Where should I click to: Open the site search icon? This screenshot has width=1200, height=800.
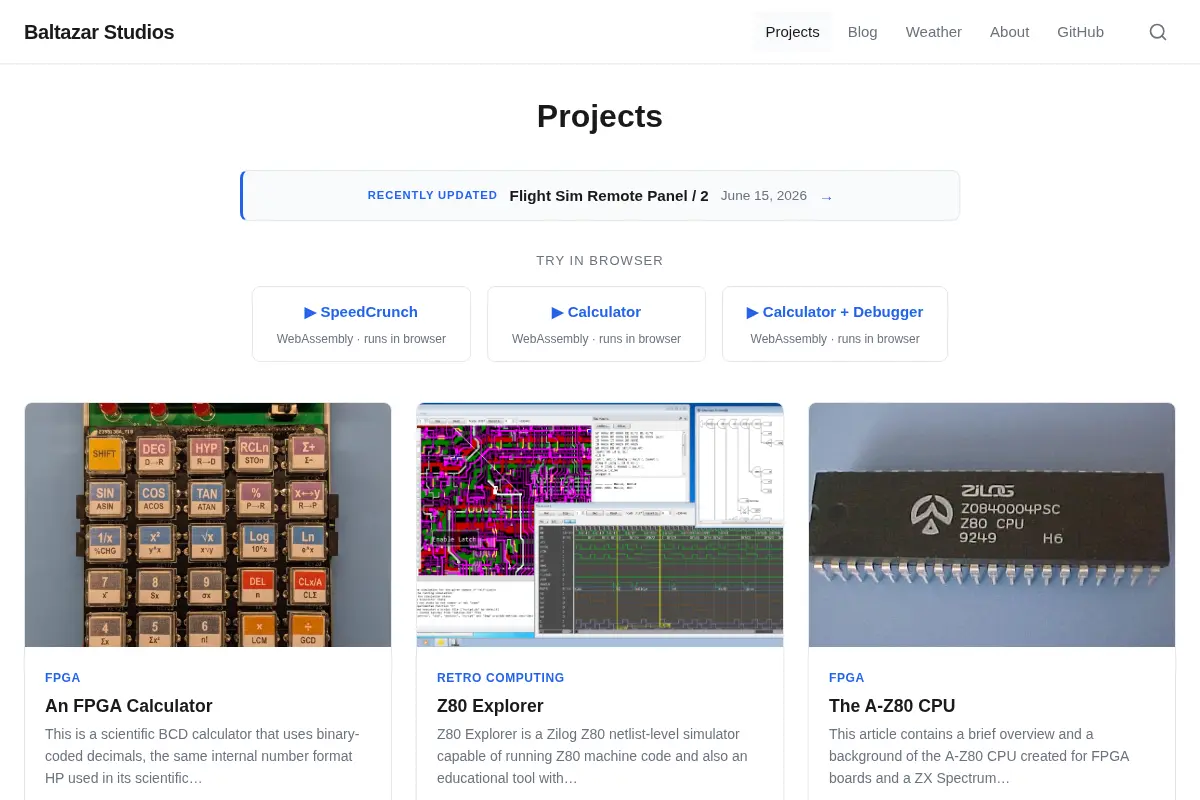tap(1158, 32)
